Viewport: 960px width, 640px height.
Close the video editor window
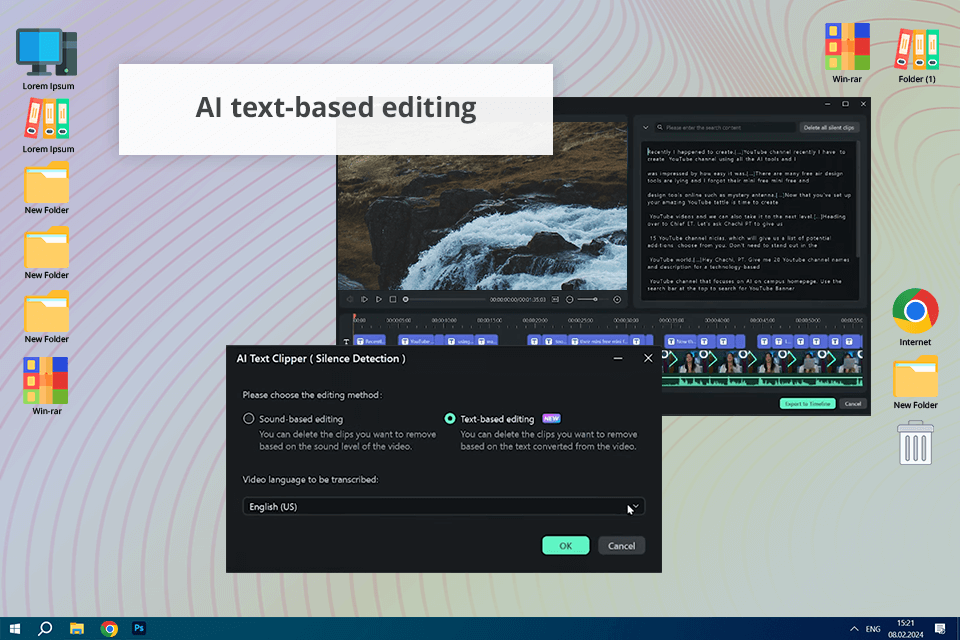(x=863, y=104)
